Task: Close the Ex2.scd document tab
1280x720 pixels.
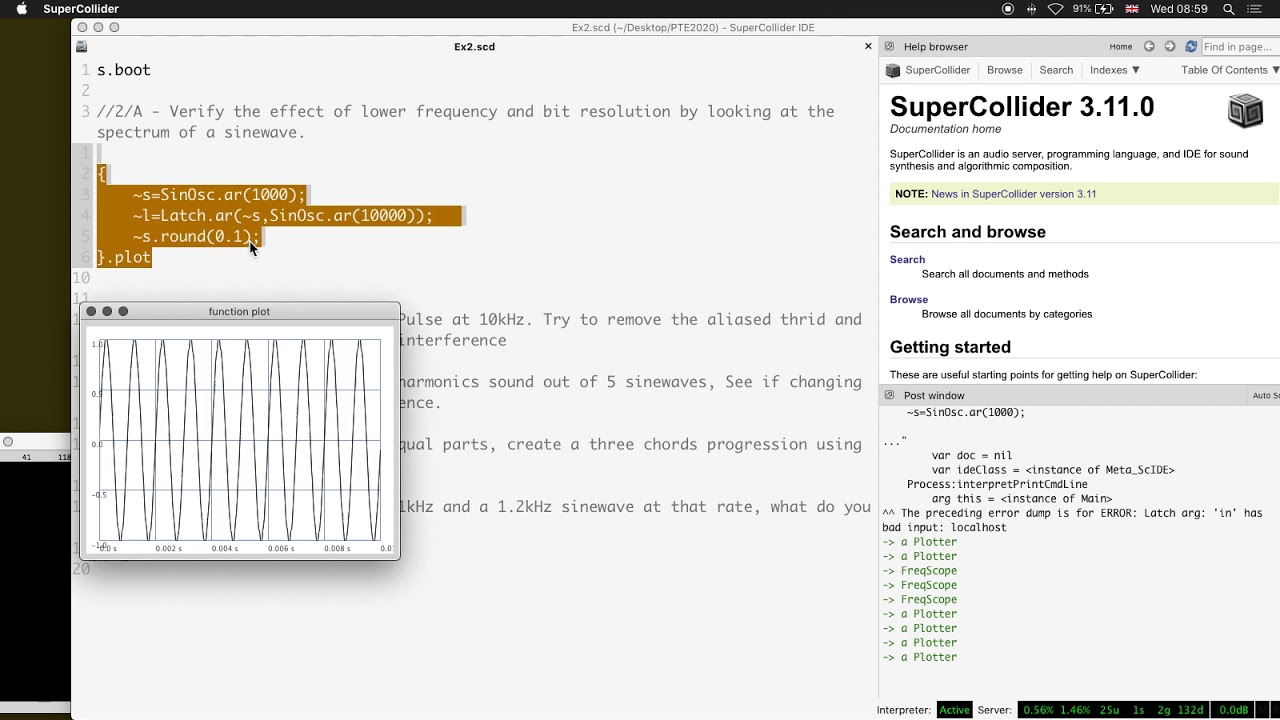Action: (868, 46)
